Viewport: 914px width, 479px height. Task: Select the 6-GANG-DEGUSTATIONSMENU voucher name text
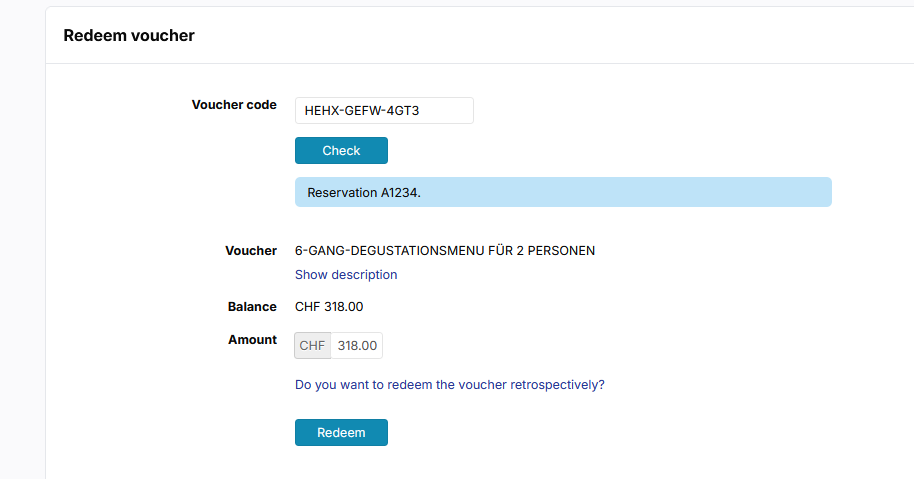445,251
